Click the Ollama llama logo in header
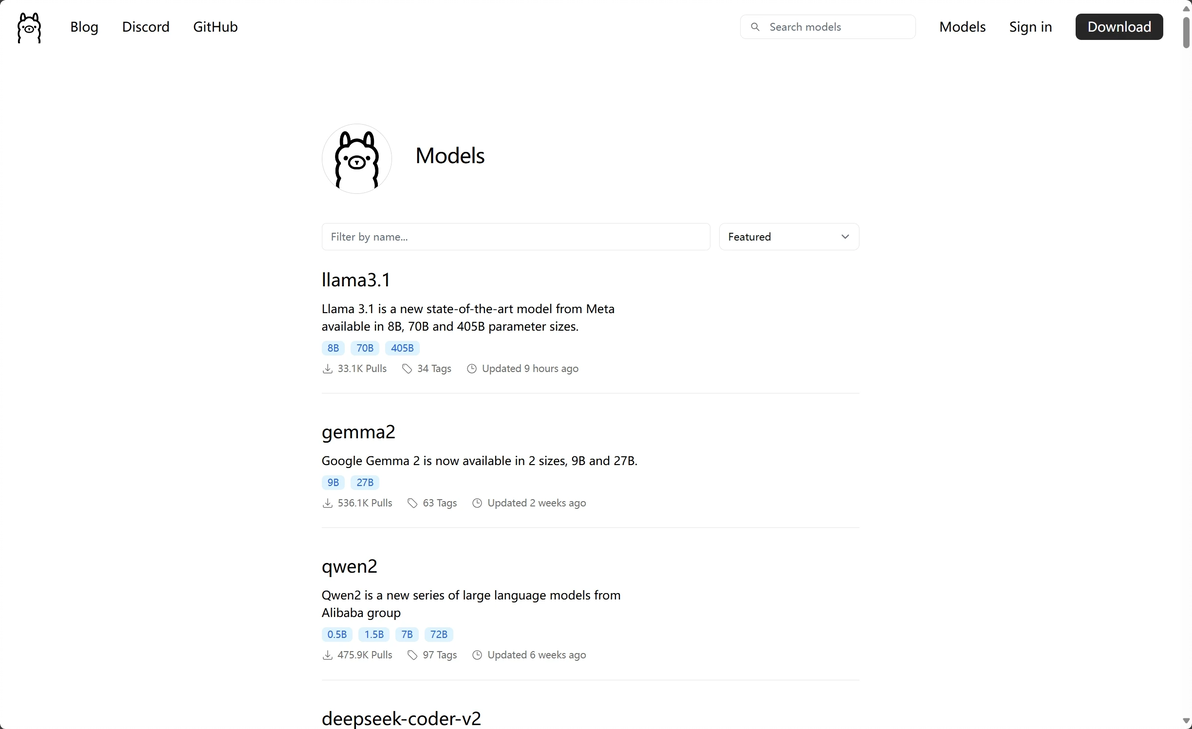Viewport: 1192px width, 729px height. tap(29, 27)
